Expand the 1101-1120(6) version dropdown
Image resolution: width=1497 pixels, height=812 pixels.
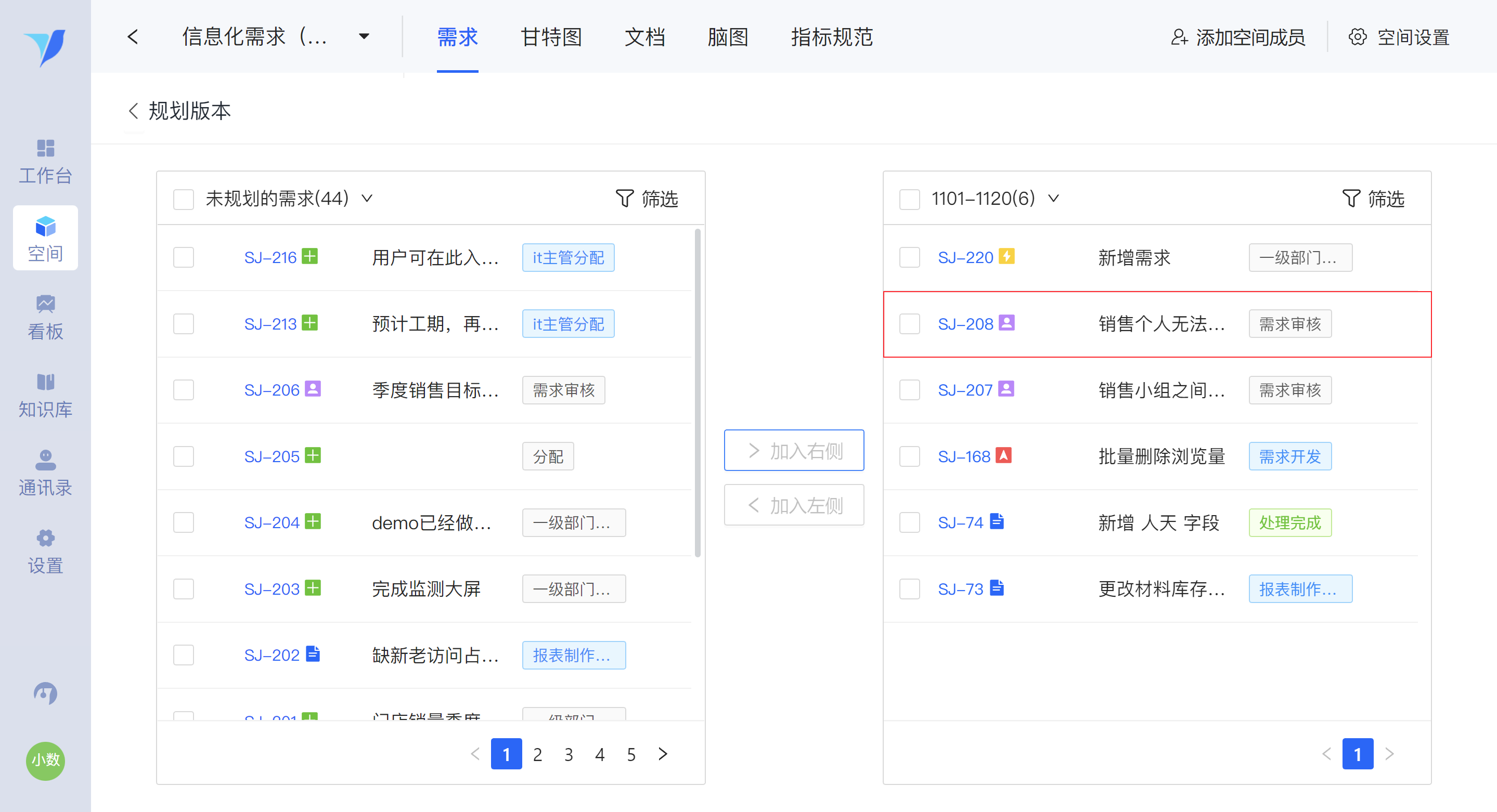coord(1053,199)
